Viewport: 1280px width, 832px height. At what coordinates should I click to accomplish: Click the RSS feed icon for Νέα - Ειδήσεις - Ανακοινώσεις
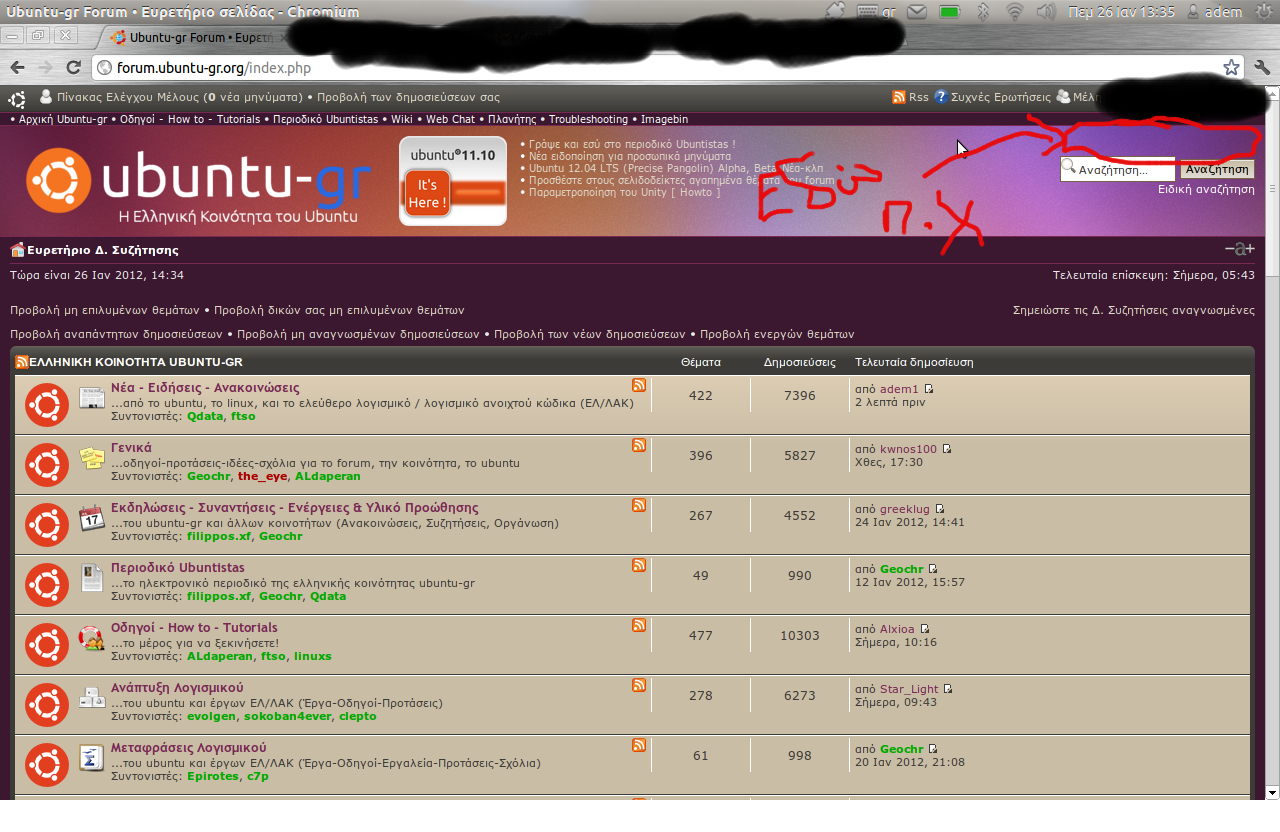coord(639,385)
